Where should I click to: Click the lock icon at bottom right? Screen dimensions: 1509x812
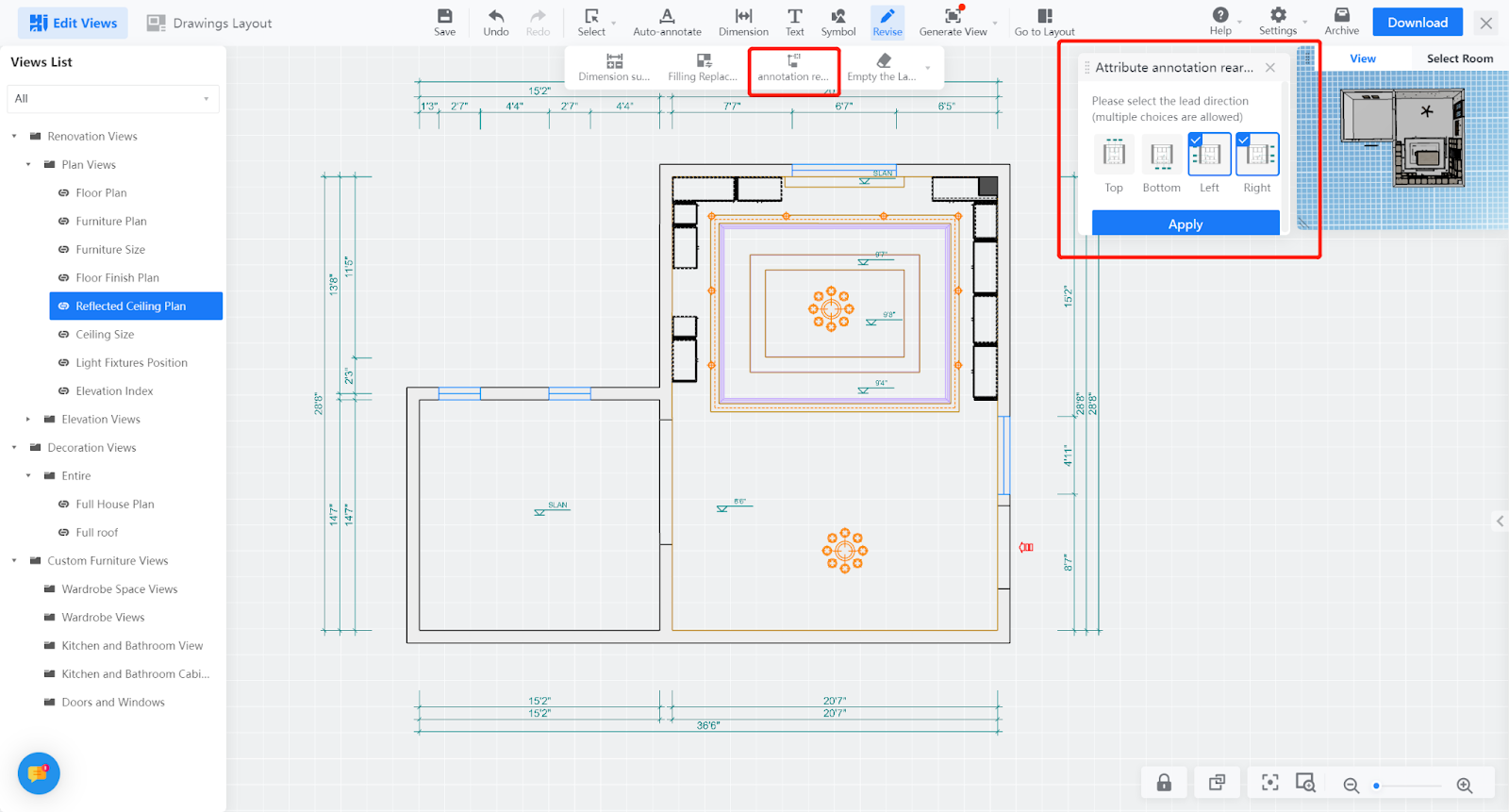pos(1164,783)
